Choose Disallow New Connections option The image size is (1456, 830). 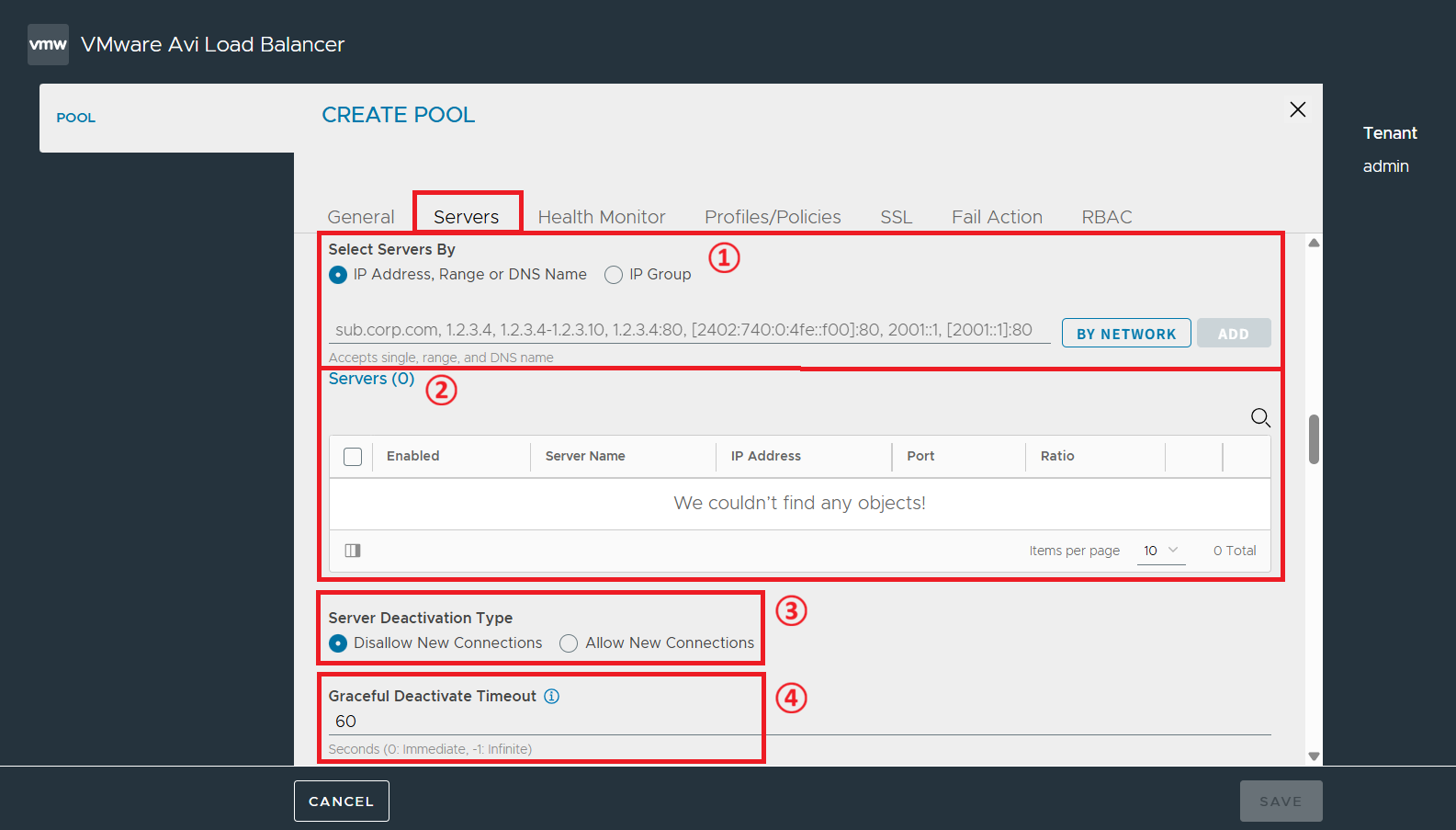(338, 643)
